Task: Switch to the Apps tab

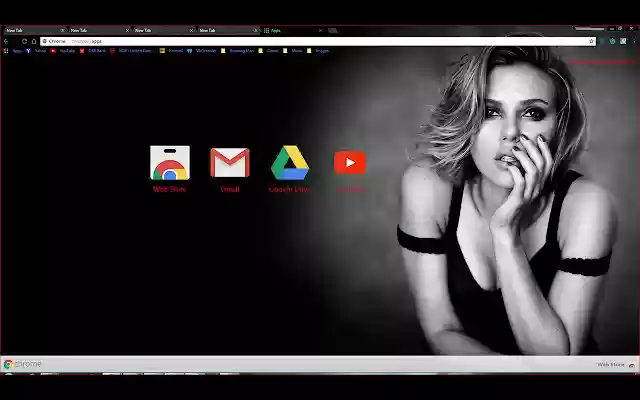Action: 291,31
